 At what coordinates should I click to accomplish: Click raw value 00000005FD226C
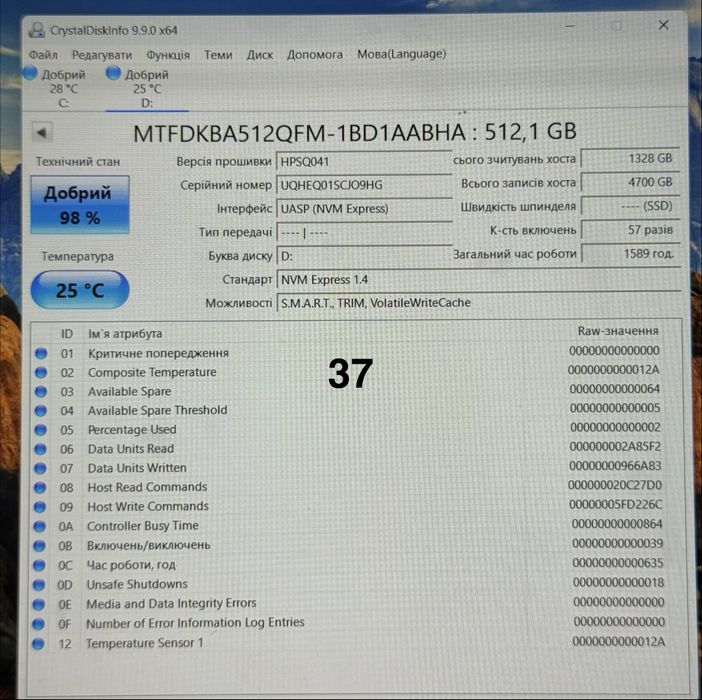pos(615,505)
